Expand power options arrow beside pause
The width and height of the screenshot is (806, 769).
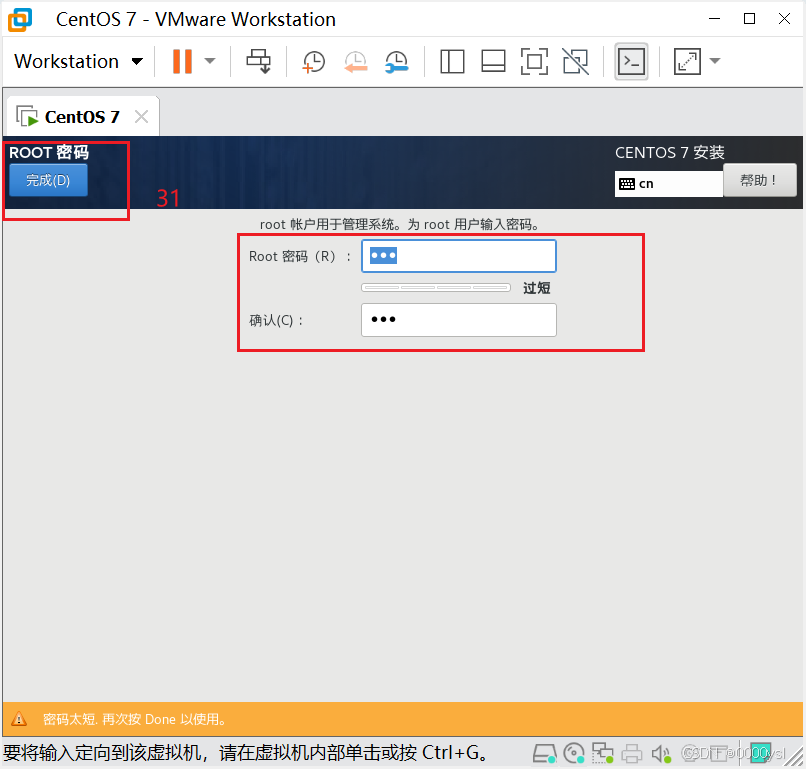click(210, 61)
